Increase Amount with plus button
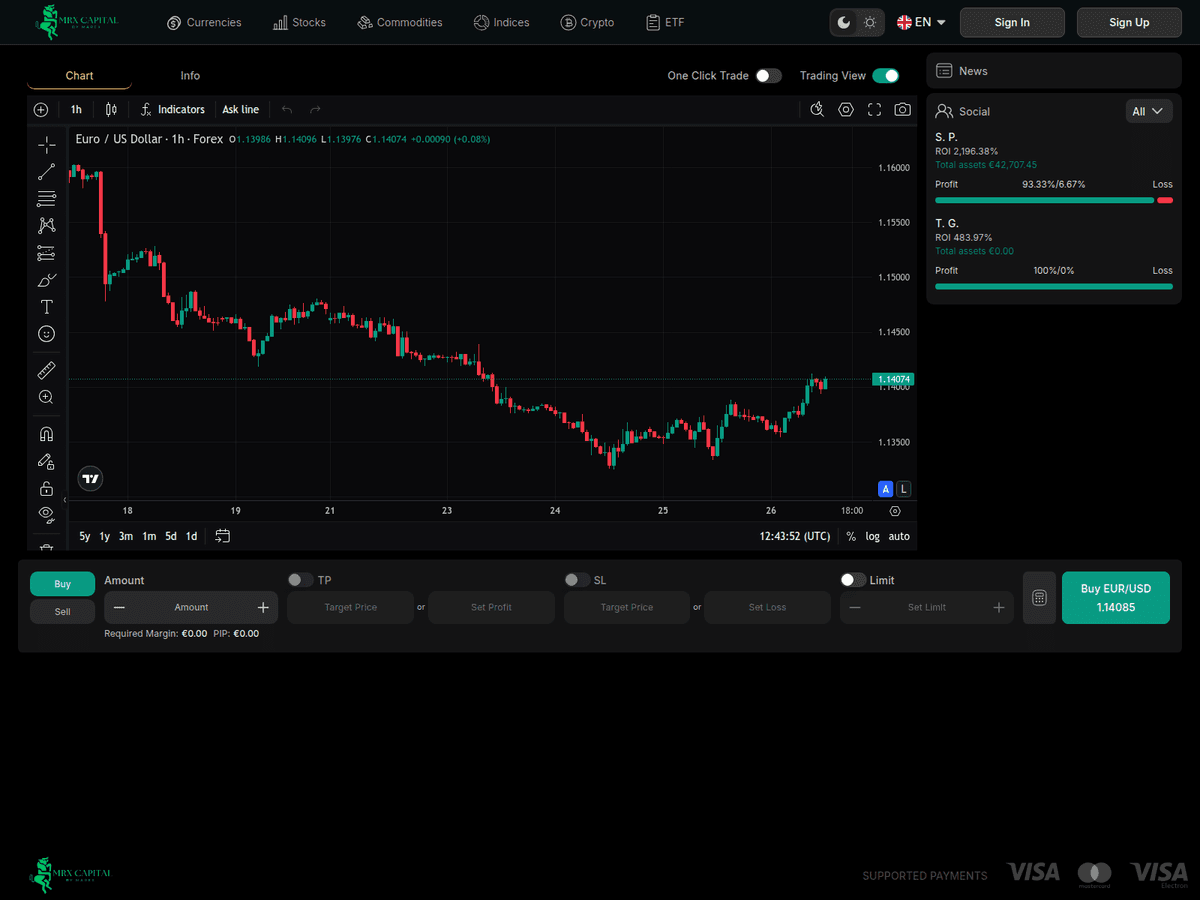Screen dimensions: 1200x900 click(x=263, y=607)
